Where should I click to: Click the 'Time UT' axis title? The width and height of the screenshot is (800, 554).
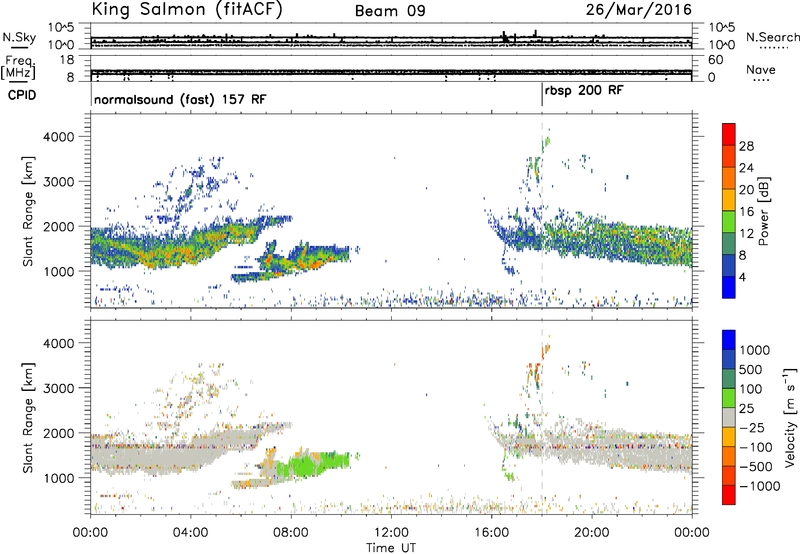click(x=391, y=548)
